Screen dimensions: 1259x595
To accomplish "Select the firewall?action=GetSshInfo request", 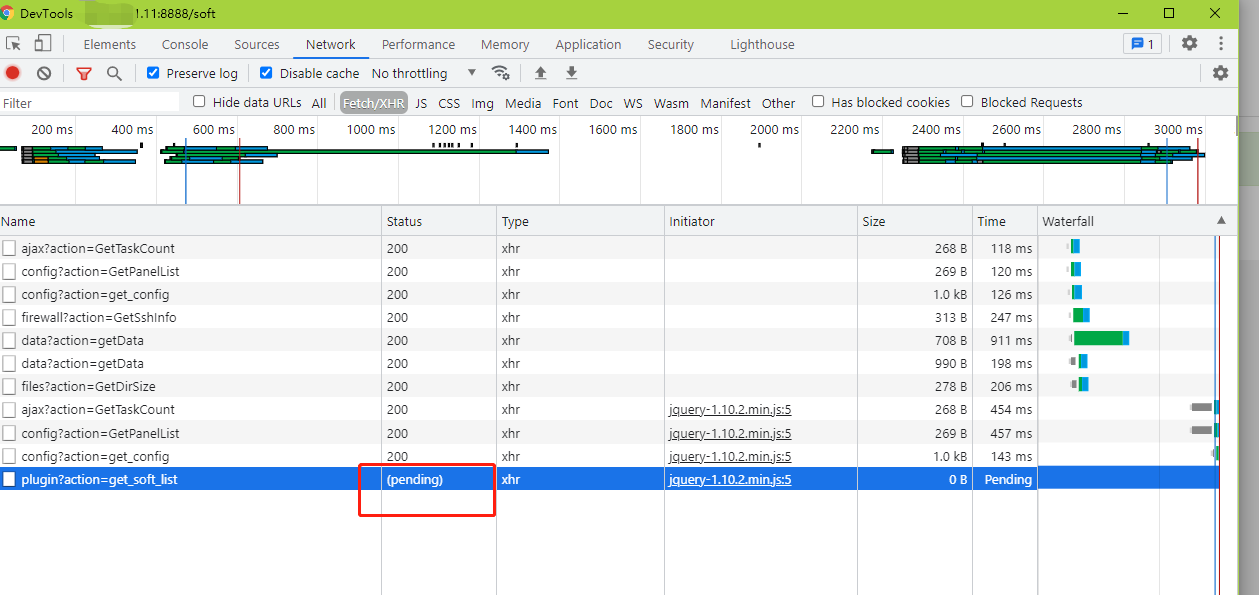I will pos(98,317).
